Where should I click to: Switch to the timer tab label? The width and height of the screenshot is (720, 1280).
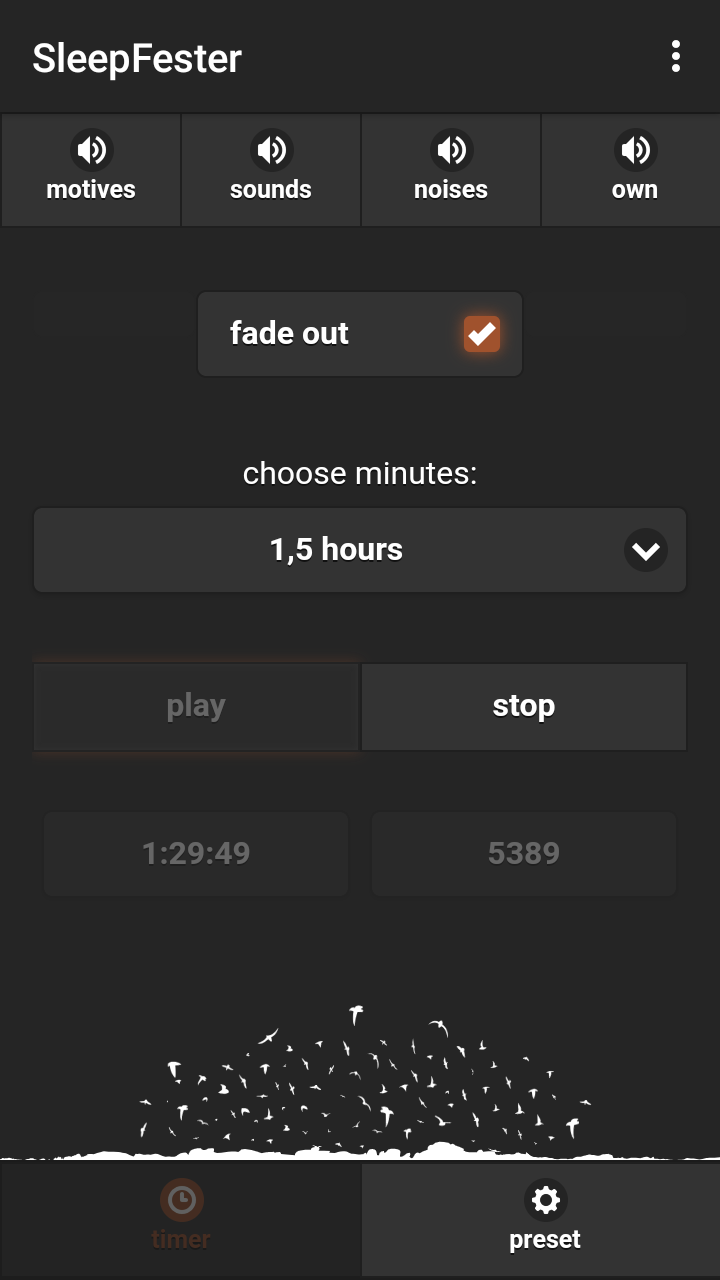pos(181,1240)
